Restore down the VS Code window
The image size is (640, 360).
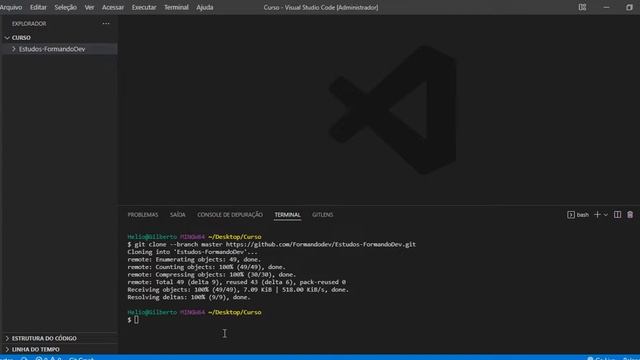[x=629, y=7]
